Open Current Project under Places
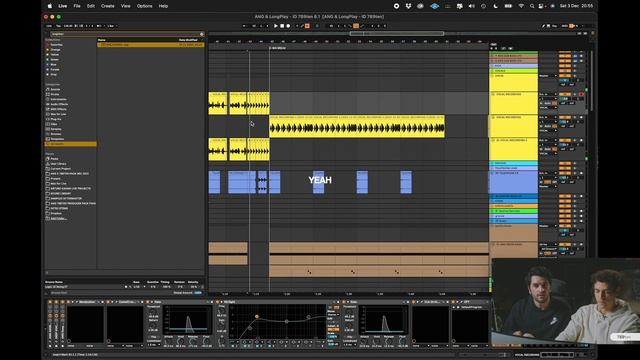The height and width of the screenshot is (360, 640). (60, 169)
